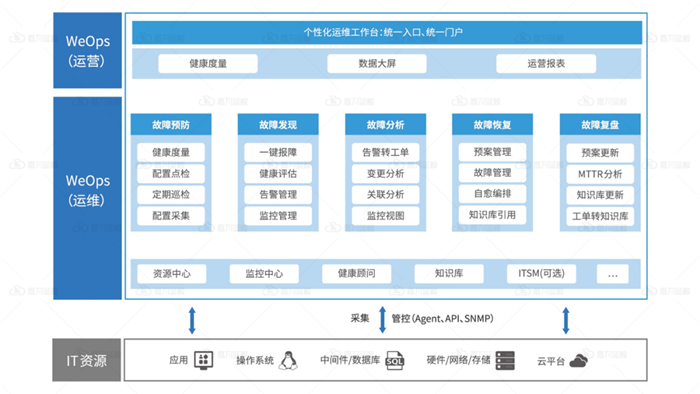Click 健康度量 under 故障预防
Screen dimensions: 700x394
click(x=171, y=152)
